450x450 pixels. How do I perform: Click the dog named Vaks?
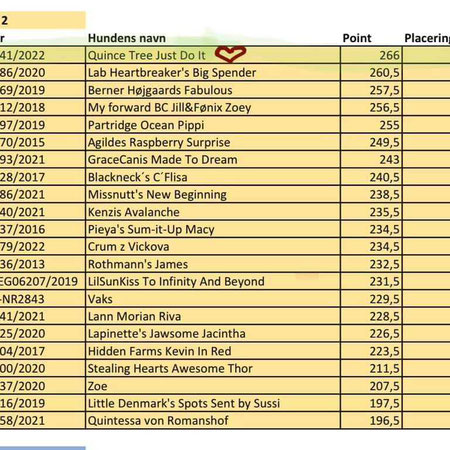[x=100, y=299]
